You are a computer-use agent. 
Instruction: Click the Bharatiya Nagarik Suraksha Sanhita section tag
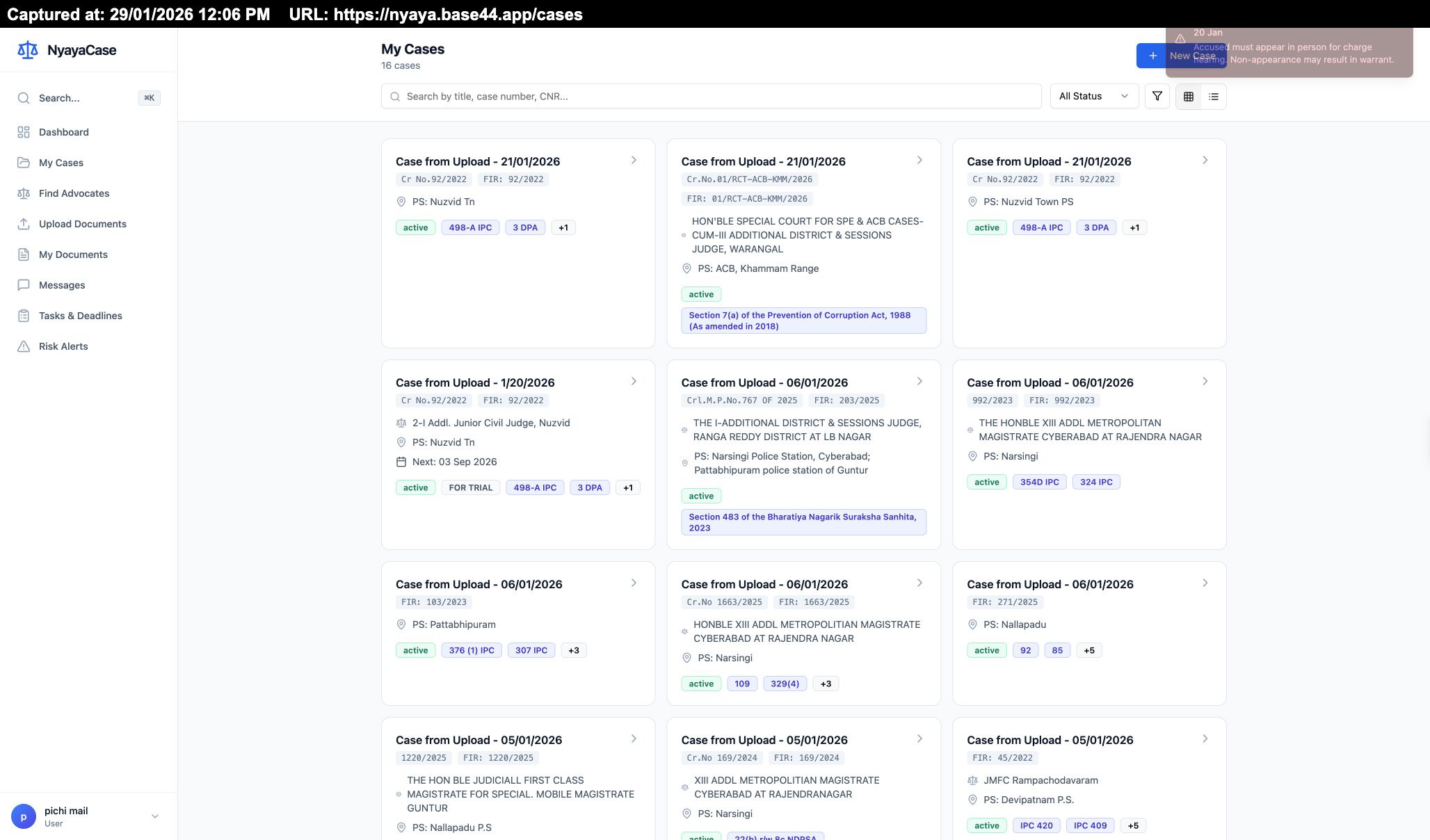coord(804,522)
